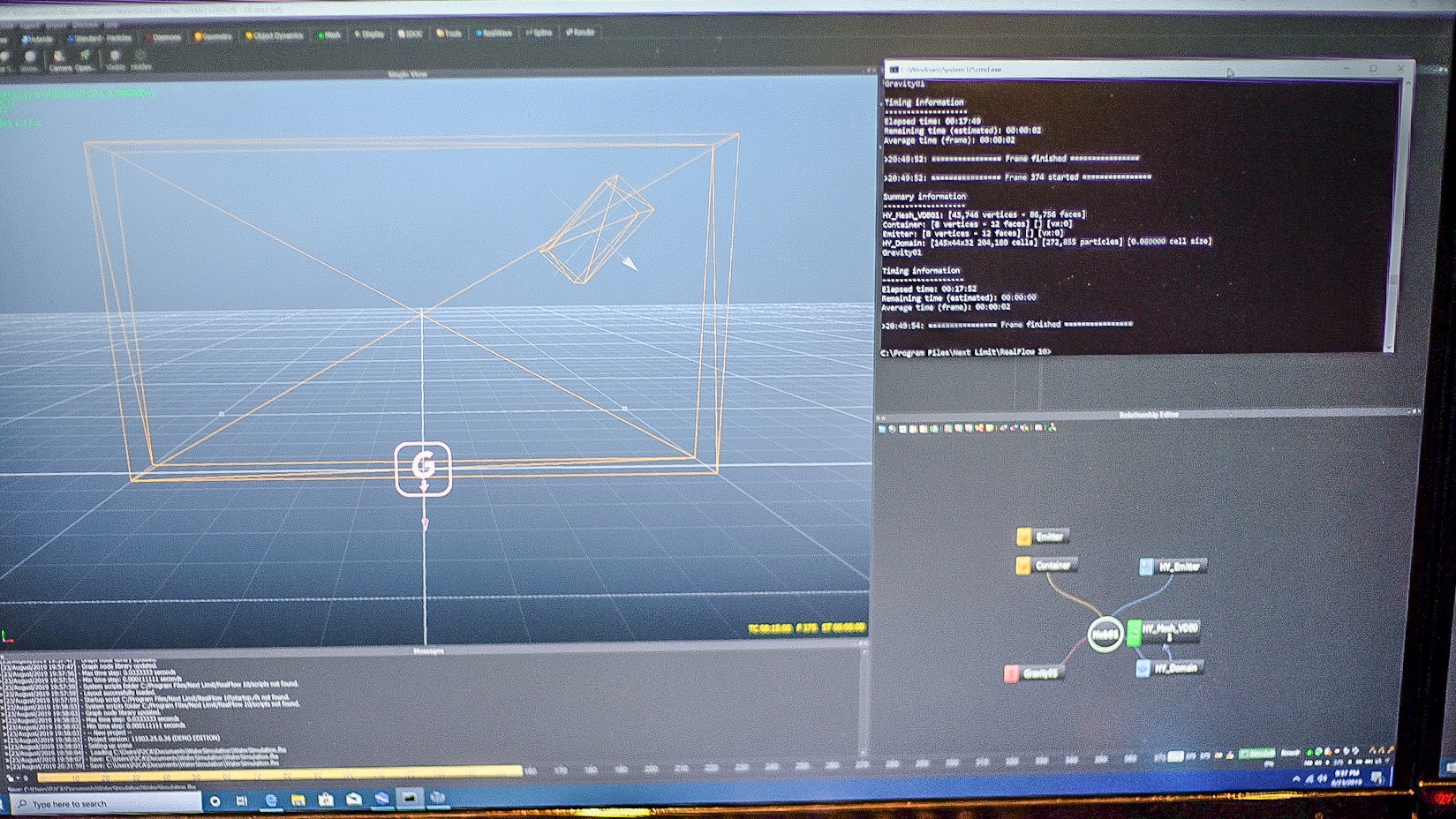Viewport: 1456px width, 819px height.
Task: Click the Windows search box
Action: pos(108,803)
